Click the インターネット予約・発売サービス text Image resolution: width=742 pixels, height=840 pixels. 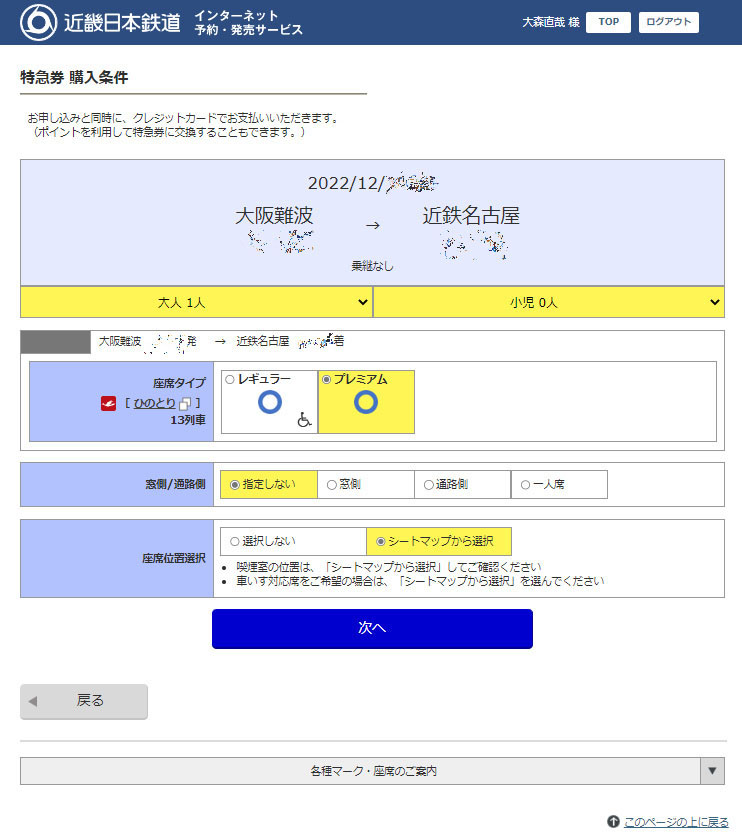click(x=249, y=22)
